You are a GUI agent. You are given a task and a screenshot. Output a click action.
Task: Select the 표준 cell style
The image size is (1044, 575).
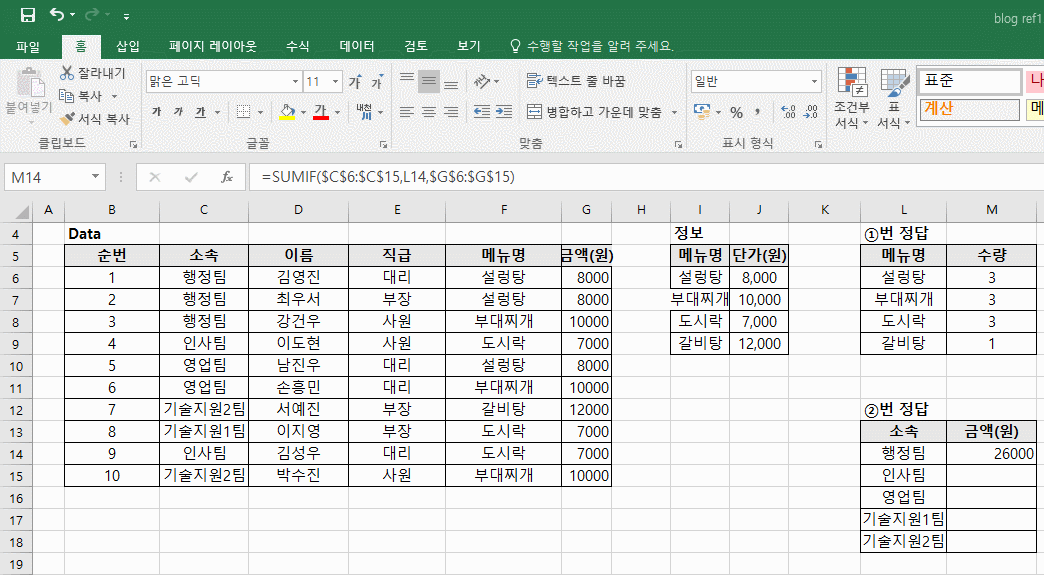tap(969, 81)
